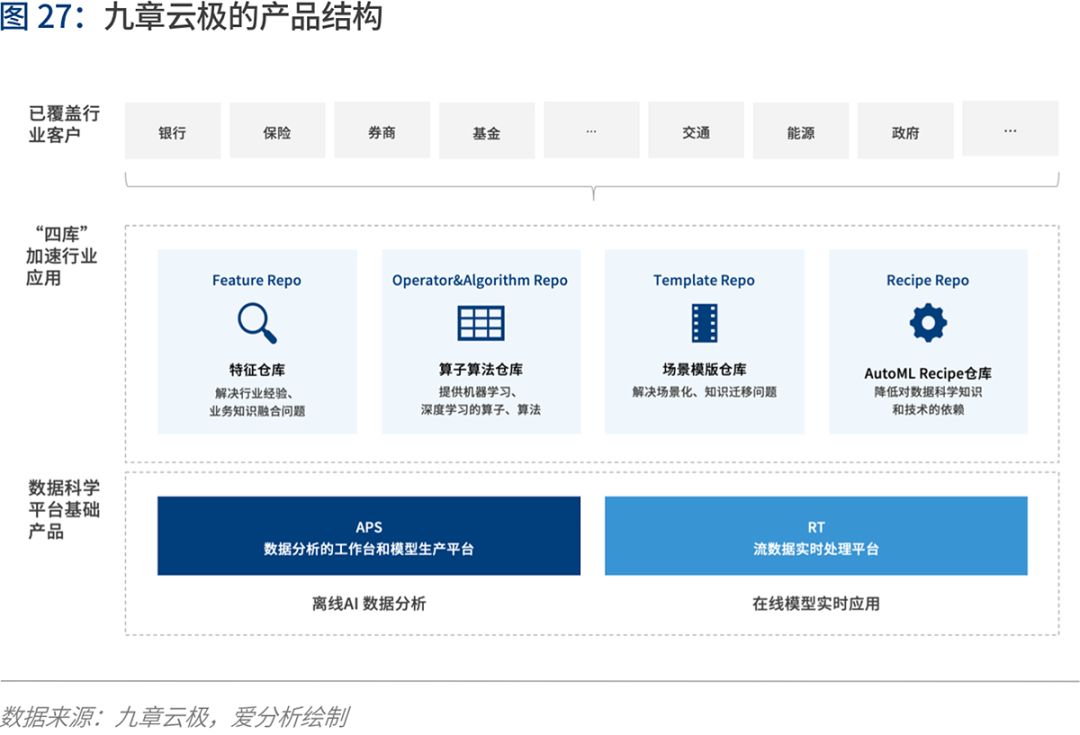Click the grid table Operator&Algorithm Repo icon
The image size is (1080, 735).
(x=481, y=323)
